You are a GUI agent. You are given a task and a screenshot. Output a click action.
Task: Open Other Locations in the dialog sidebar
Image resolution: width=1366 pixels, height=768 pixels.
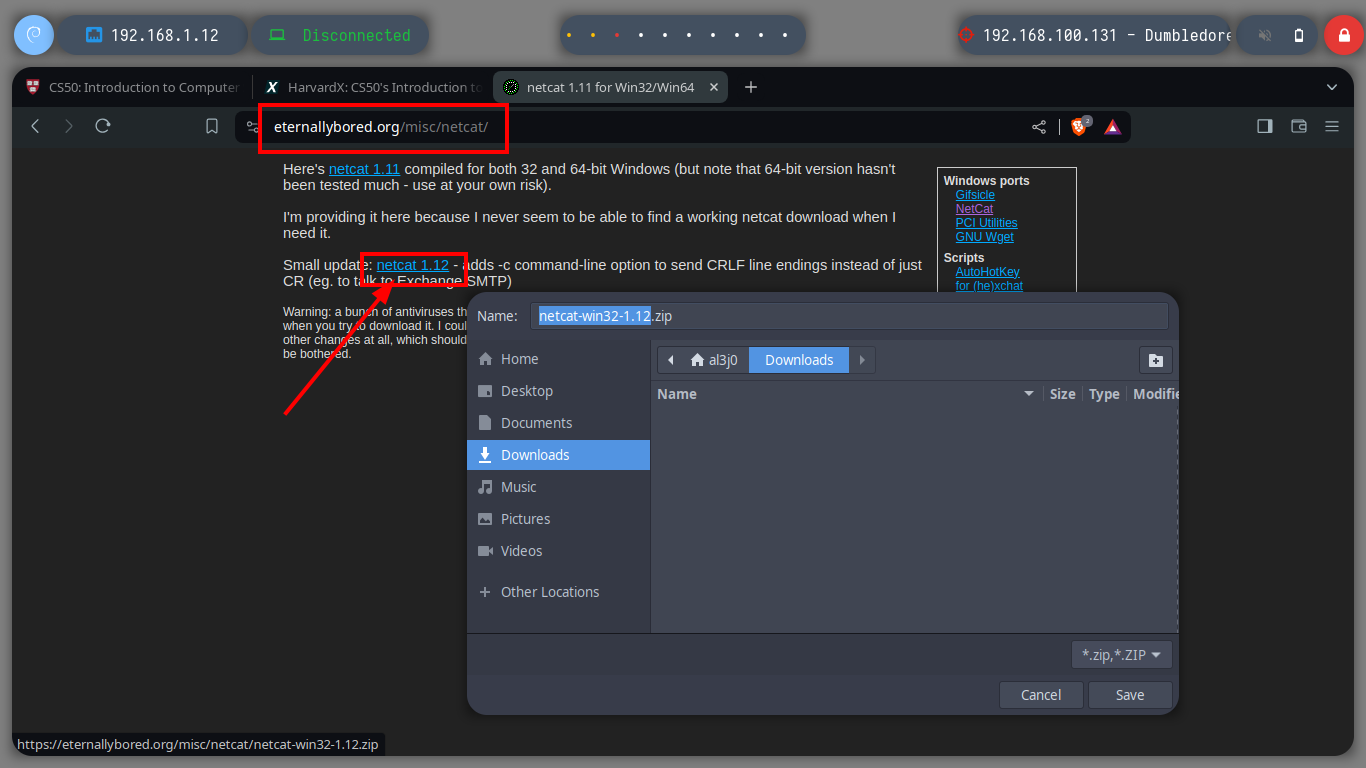pyautogui.click(x=558, y=592)
